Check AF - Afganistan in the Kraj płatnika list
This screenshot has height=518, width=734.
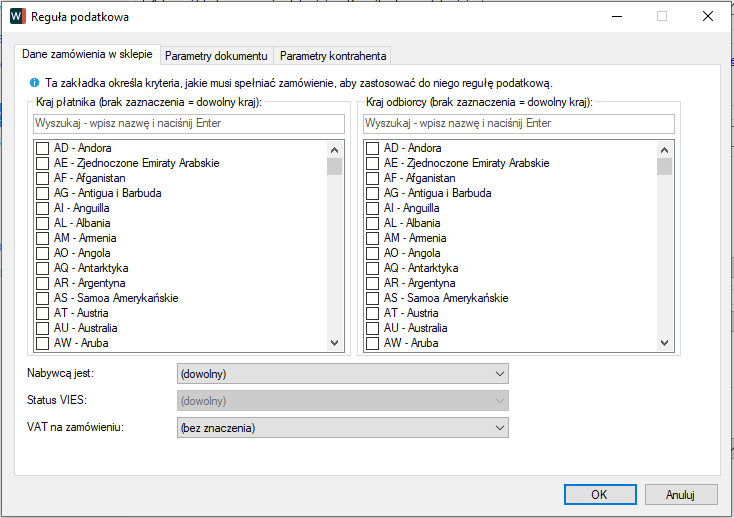(x=43, y=178)
